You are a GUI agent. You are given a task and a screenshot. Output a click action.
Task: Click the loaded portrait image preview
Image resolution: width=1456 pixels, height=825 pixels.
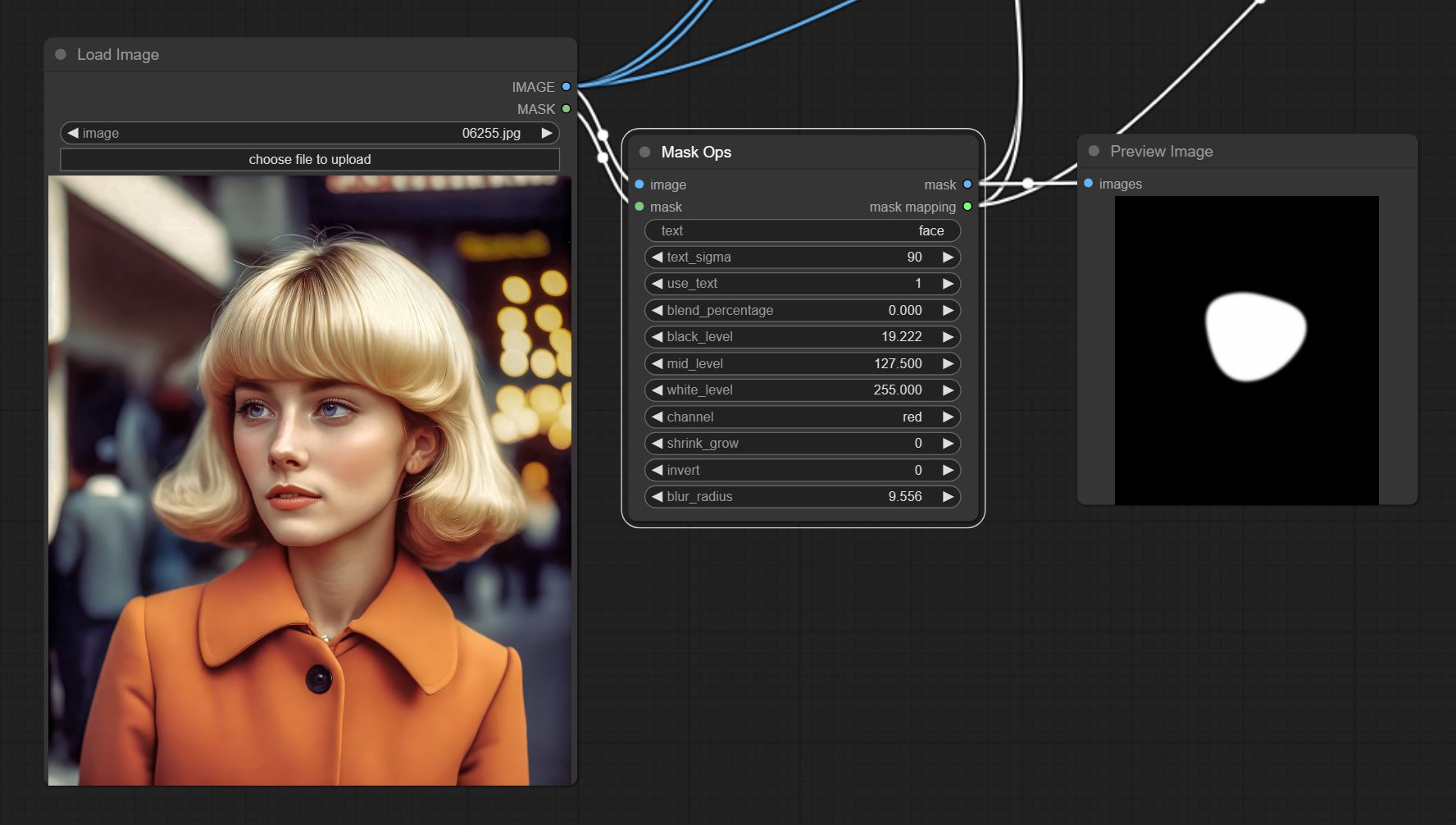(x=310, y=481)
